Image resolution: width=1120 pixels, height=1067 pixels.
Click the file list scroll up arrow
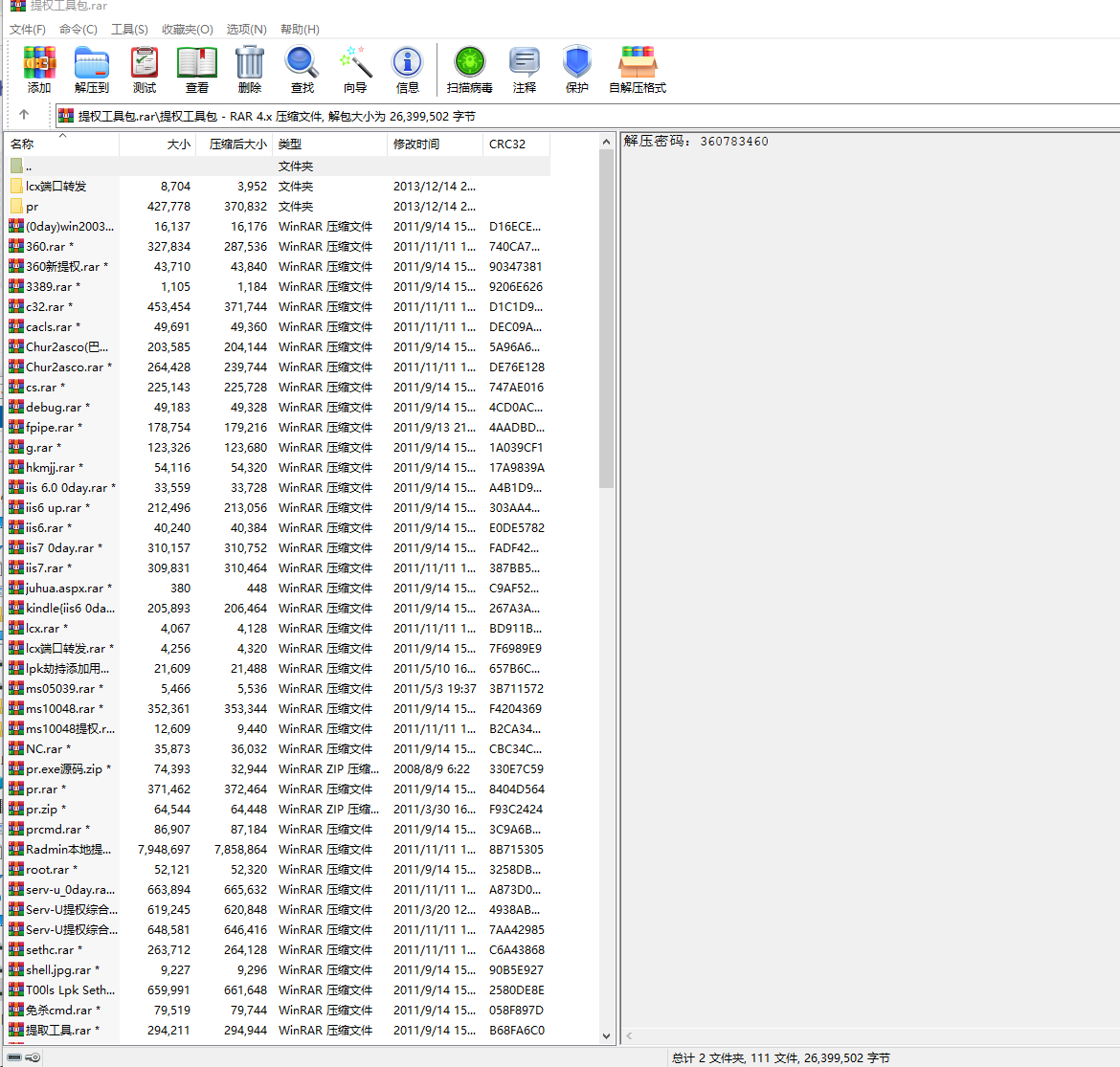pos(607,142)
